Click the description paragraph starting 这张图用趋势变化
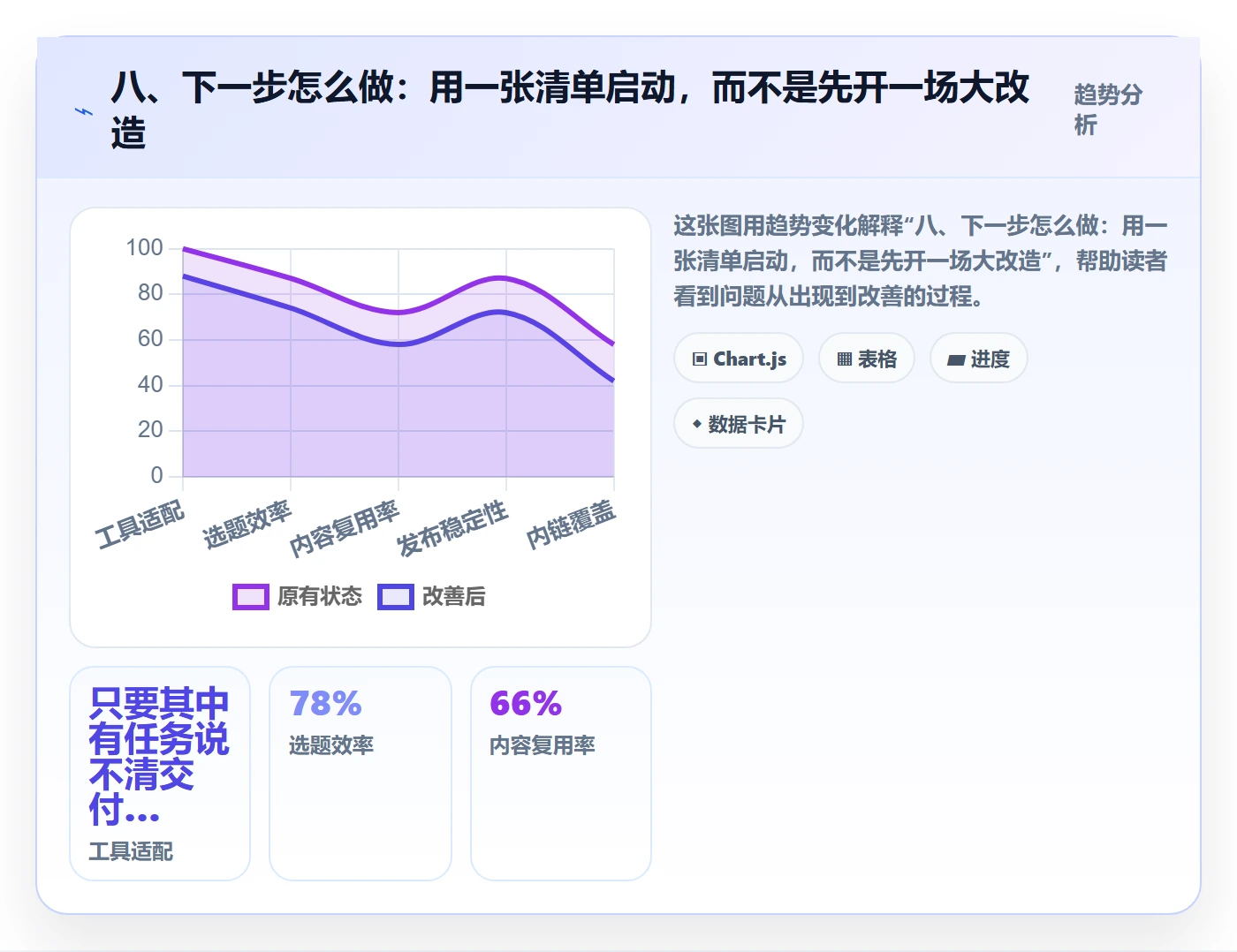This screenshot has width=1237, height=952. (921, 261)
